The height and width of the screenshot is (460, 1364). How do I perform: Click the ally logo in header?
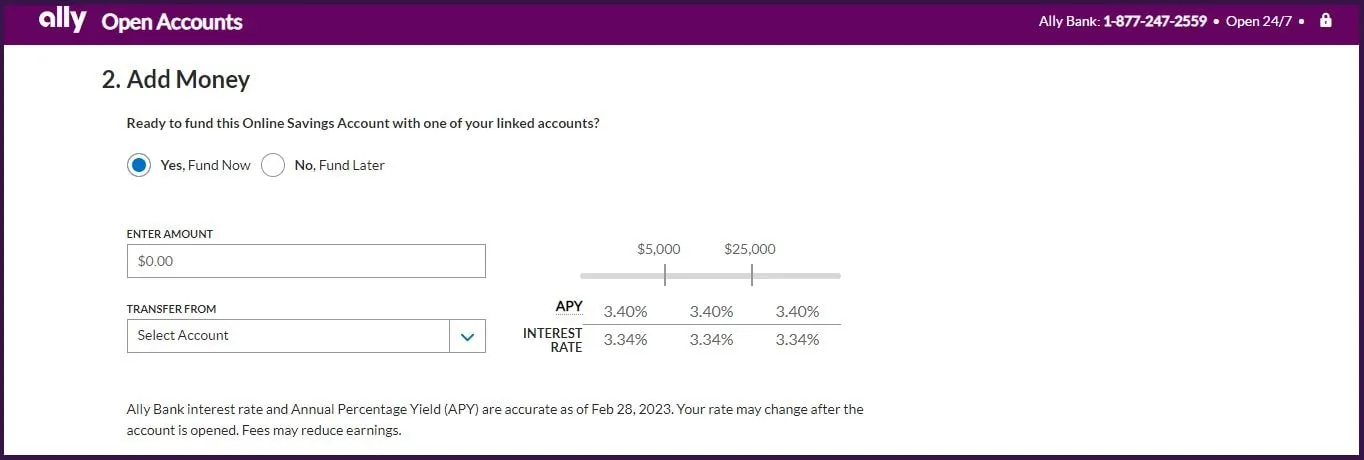click(62, 20)
